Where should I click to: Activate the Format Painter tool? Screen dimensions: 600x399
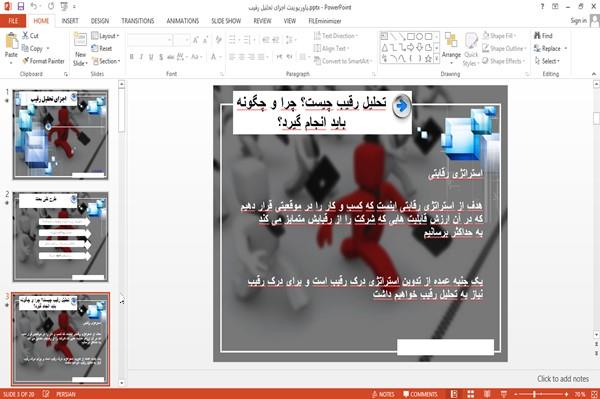coord(43,61)
